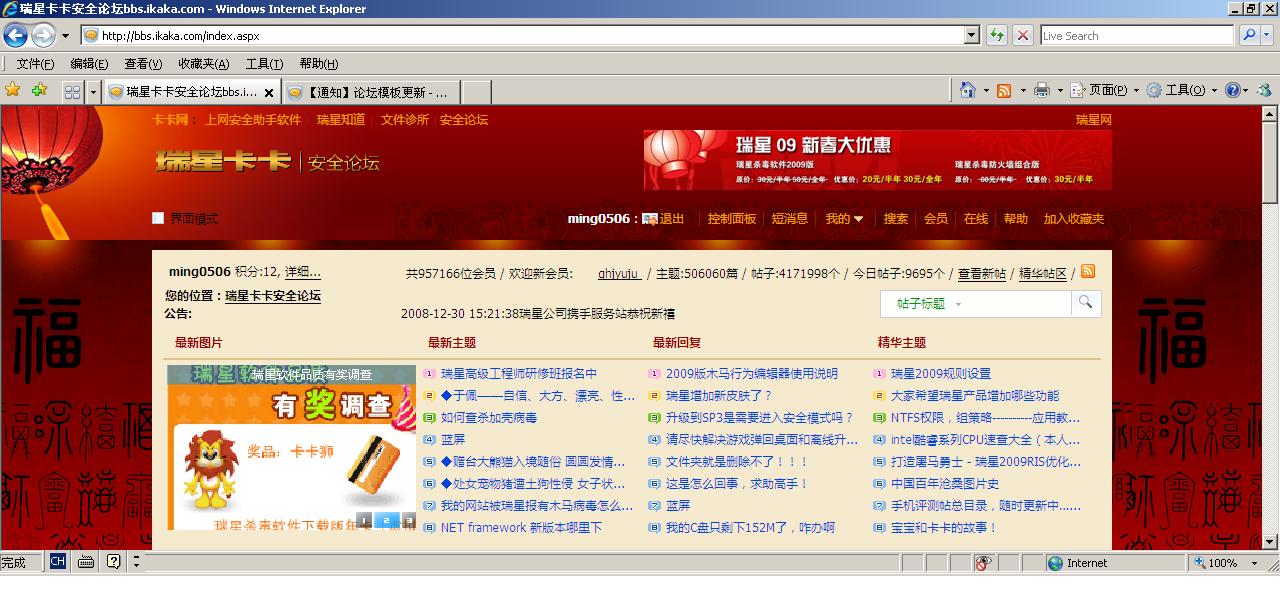1280x604 pixels.
Task: Open featured topic 瑞星2009规则设置
Action: [x=941, y=373]
